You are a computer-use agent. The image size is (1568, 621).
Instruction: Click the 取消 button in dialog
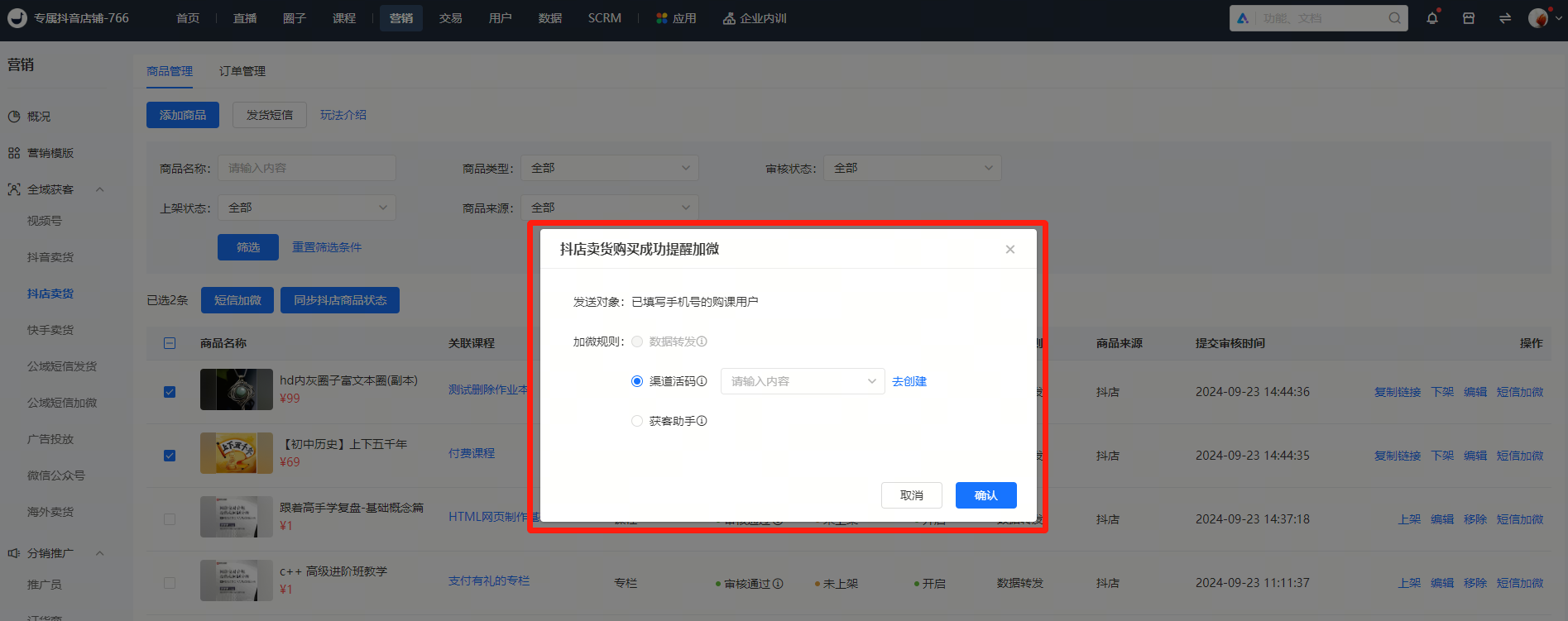tap(912, 495)
